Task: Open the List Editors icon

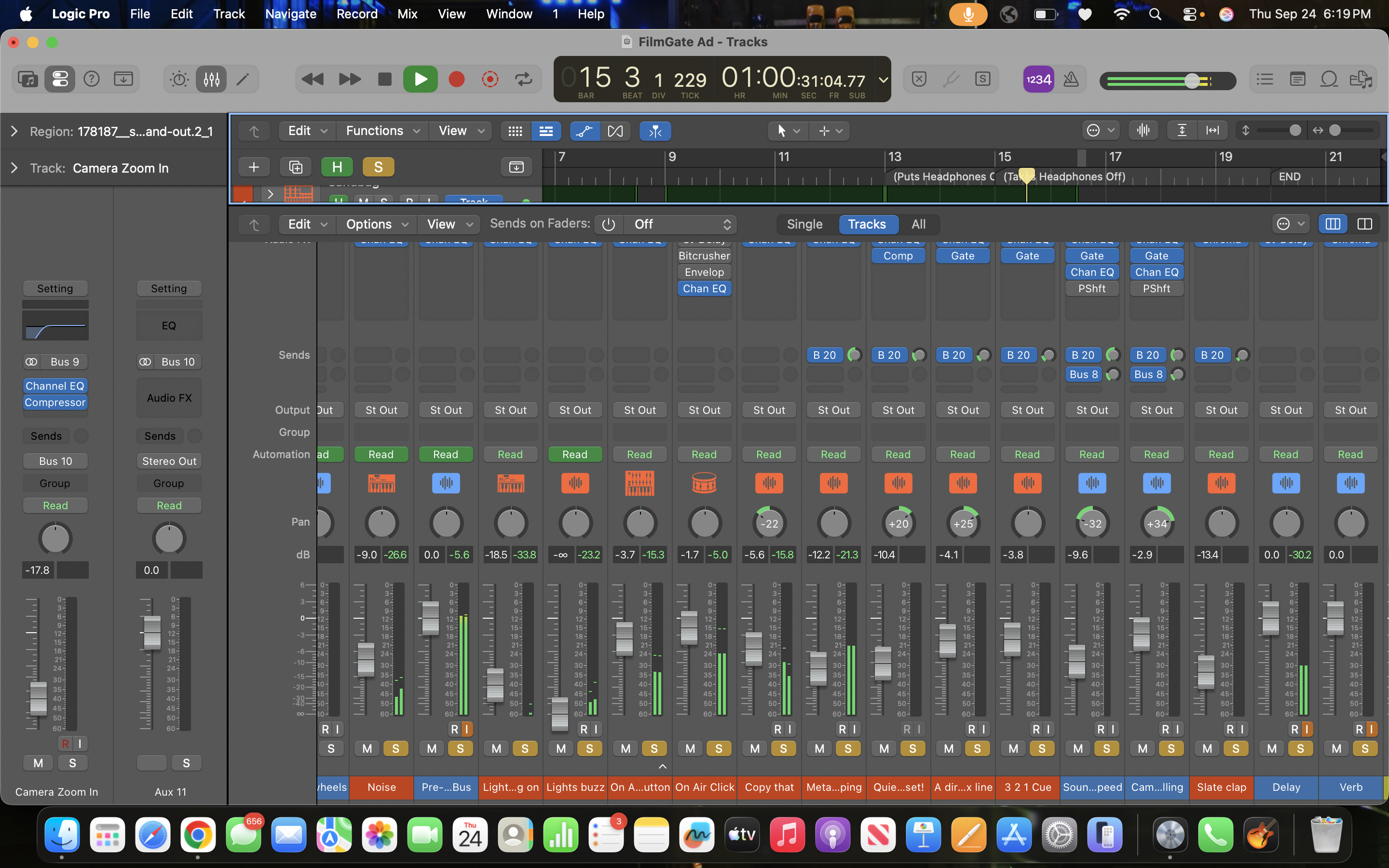Action: (x=1265, y=79)
